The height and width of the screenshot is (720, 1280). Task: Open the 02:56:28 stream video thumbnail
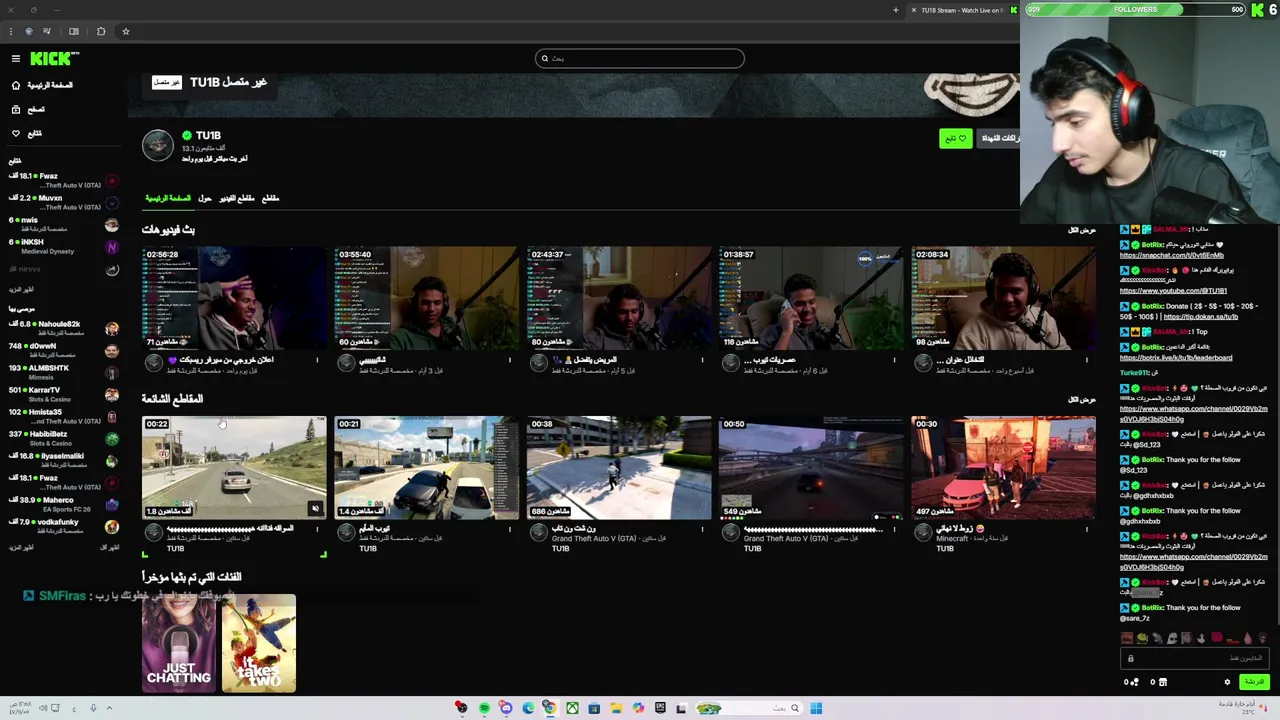[x=234, y=298]
